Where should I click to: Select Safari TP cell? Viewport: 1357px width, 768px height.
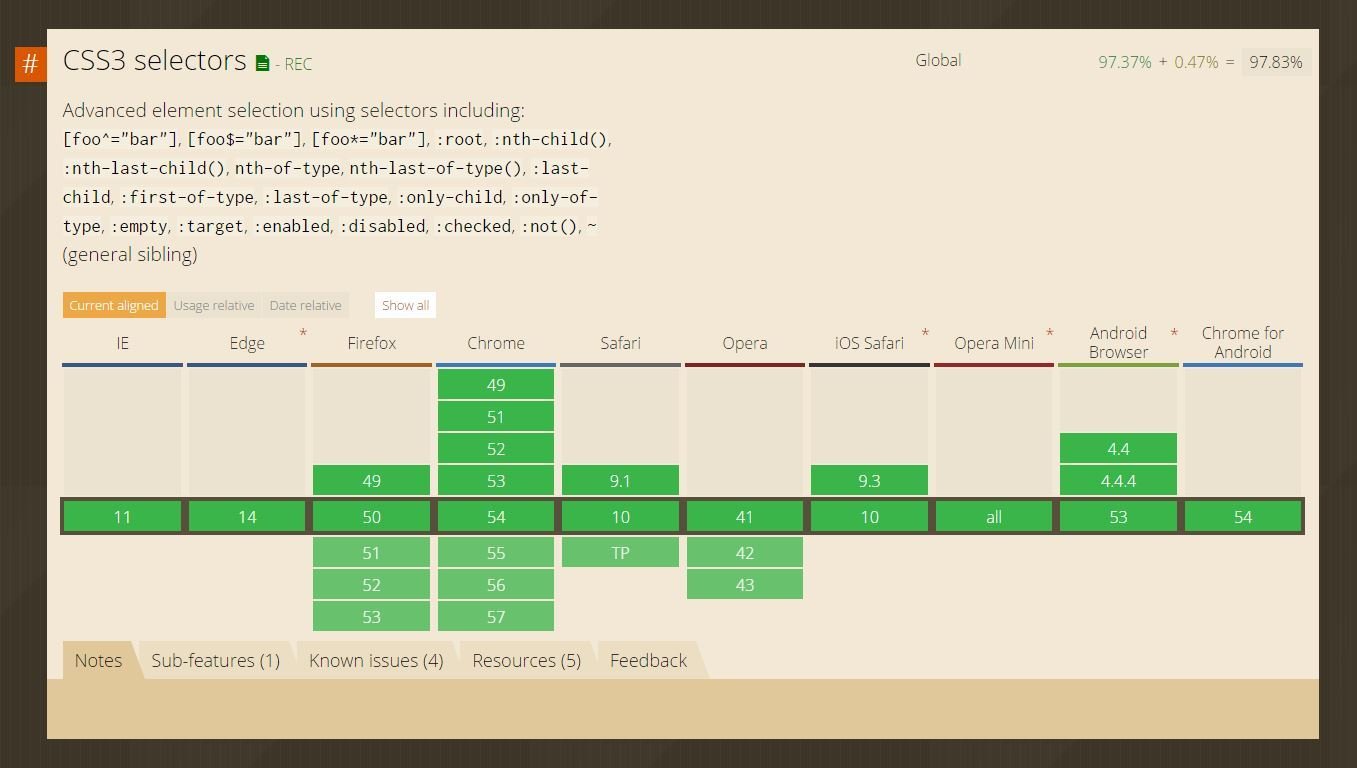click(620, 553)
